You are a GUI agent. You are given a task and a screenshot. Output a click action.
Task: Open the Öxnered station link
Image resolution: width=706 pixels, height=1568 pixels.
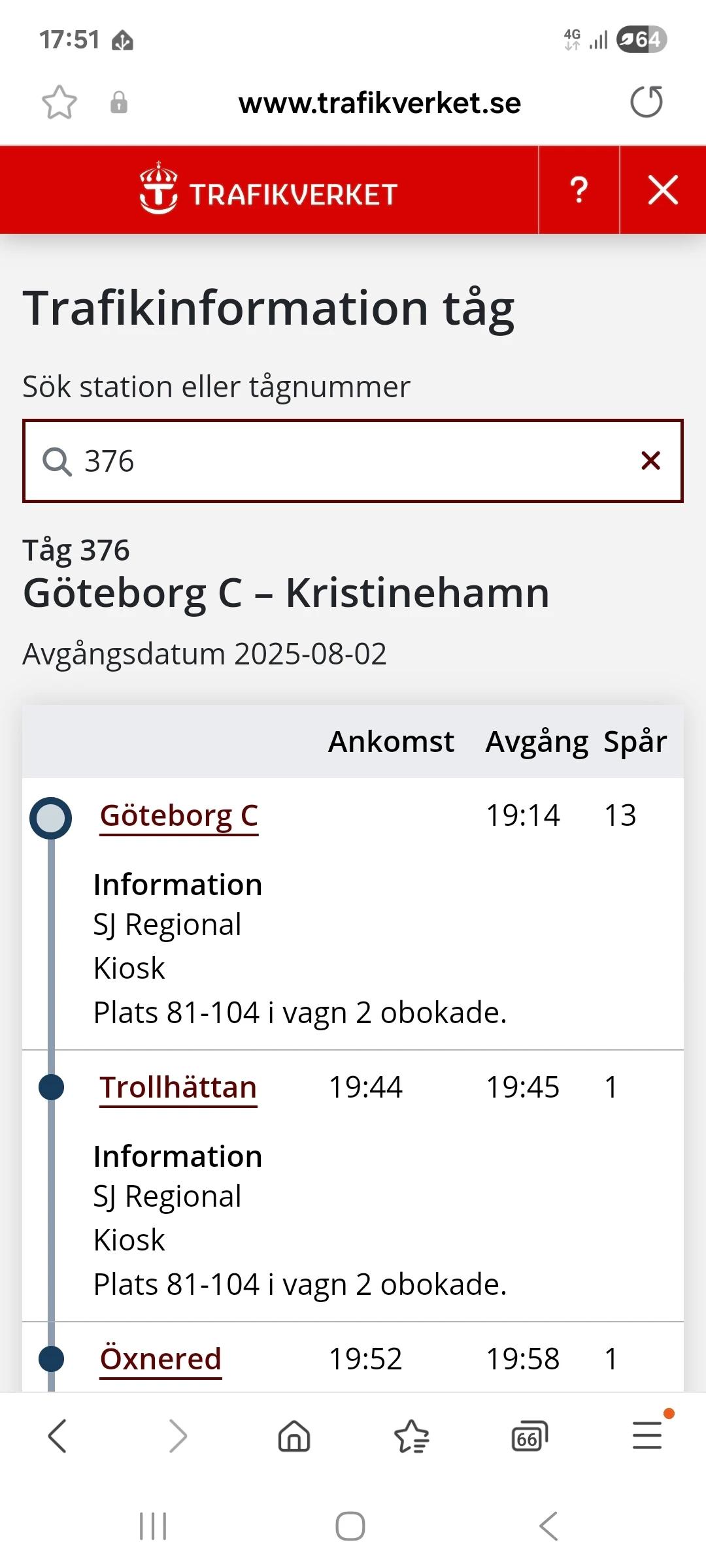(x=161, y=1359)
